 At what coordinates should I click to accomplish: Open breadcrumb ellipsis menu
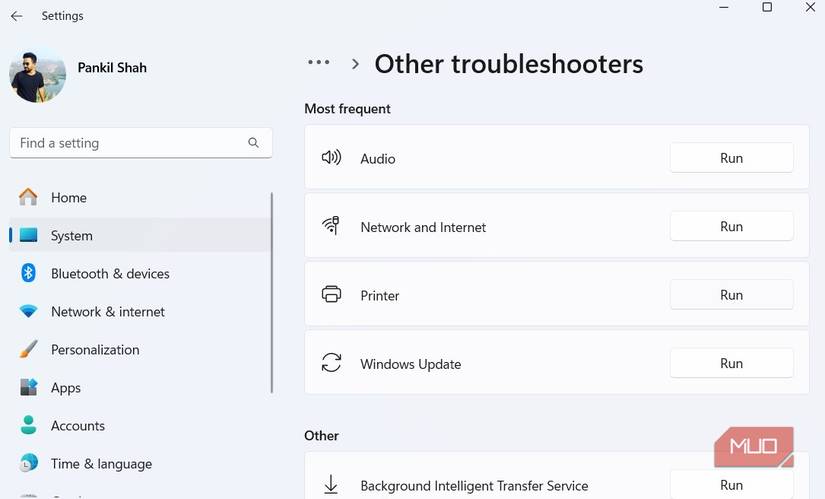tap(318, 63)
